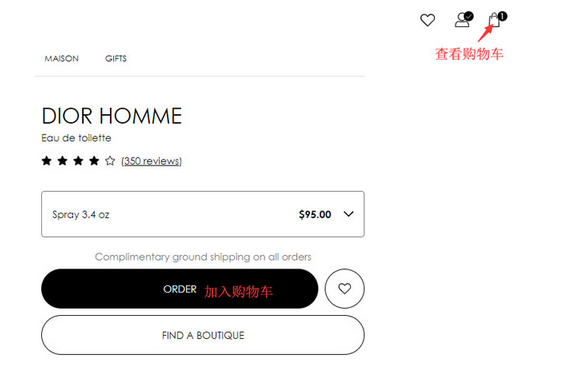The image size is (563, 373).
Task: Open the Spray 3.4 oz size dropdown
Action: pyautogui.click(x=203, y=214)
